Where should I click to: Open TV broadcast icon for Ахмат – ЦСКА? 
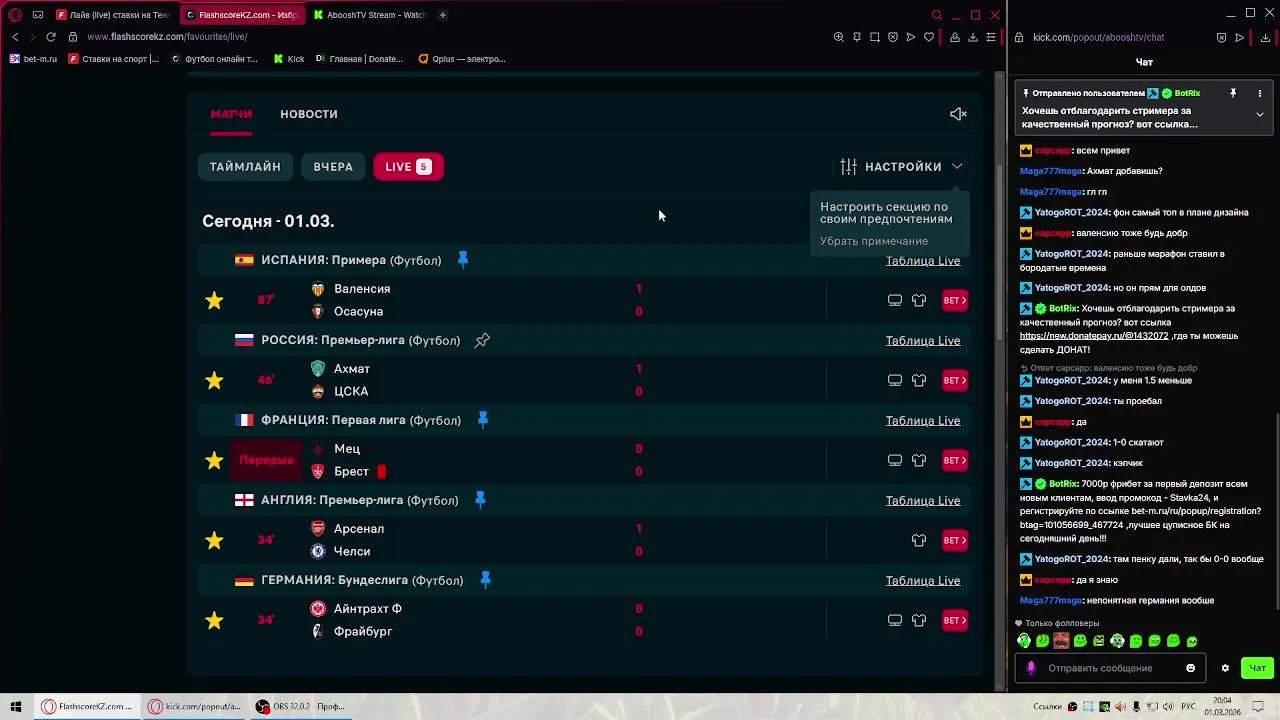895,380
